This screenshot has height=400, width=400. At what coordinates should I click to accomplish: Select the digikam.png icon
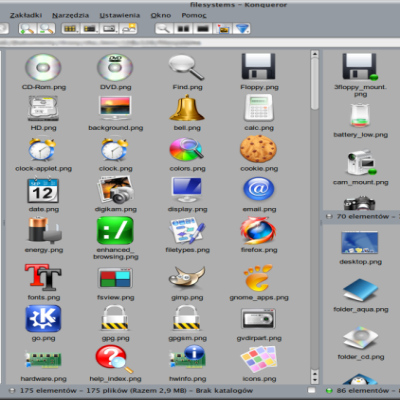tap(115, 190)
